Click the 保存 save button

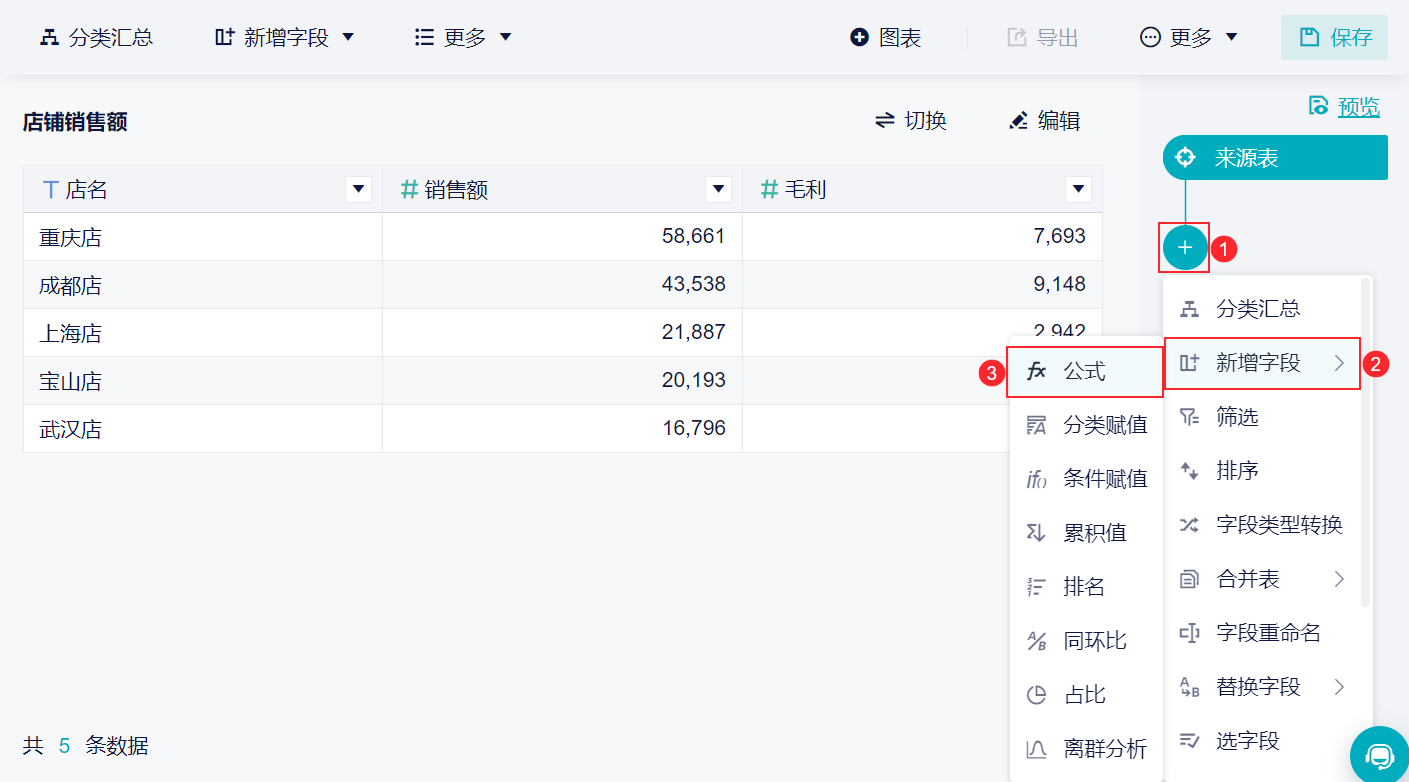coord(1334,38)
